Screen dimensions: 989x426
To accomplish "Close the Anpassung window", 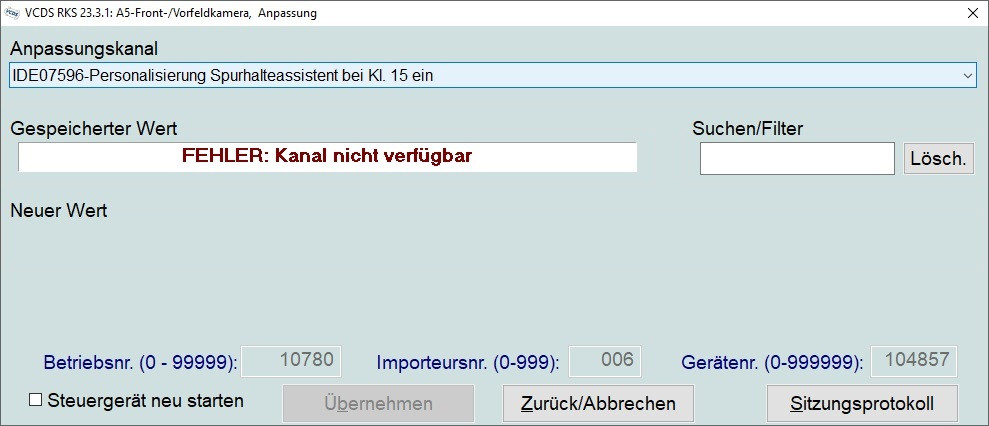I will click(x=972, y=13).
